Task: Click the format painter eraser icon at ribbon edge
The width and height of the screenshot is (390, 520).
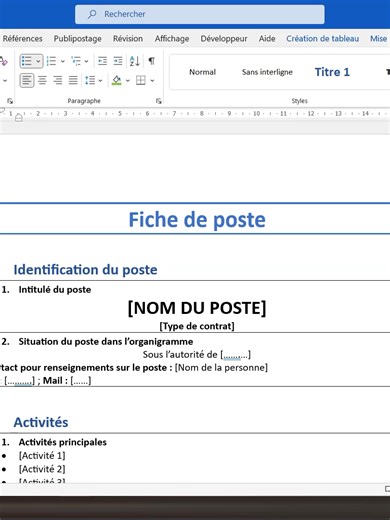Action: [x=4, y=61]
